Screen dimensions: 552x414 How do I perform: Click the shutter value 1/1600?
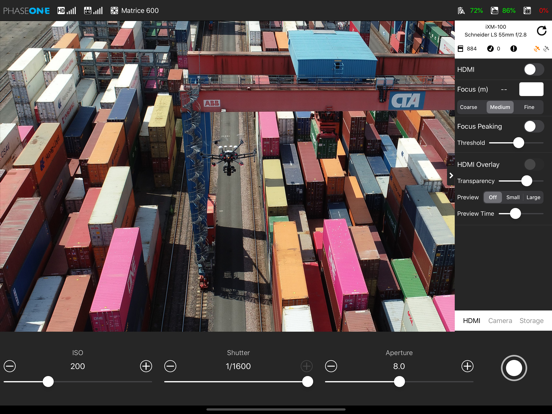(x=238, y=366)
